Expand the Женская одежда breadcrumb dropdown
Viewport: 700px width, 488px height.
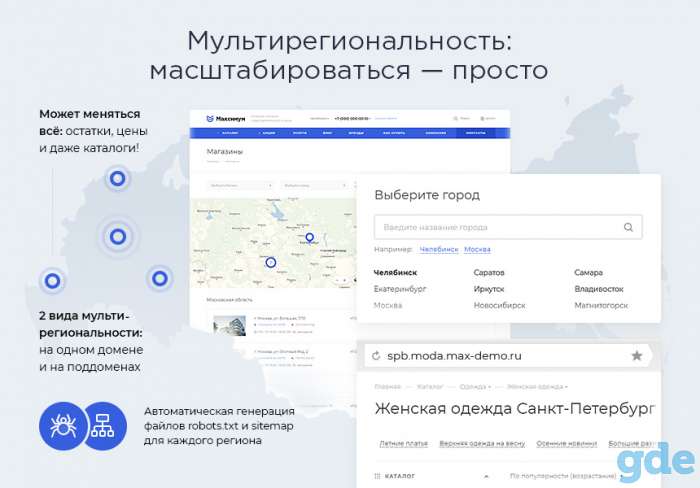coord(537,387)
